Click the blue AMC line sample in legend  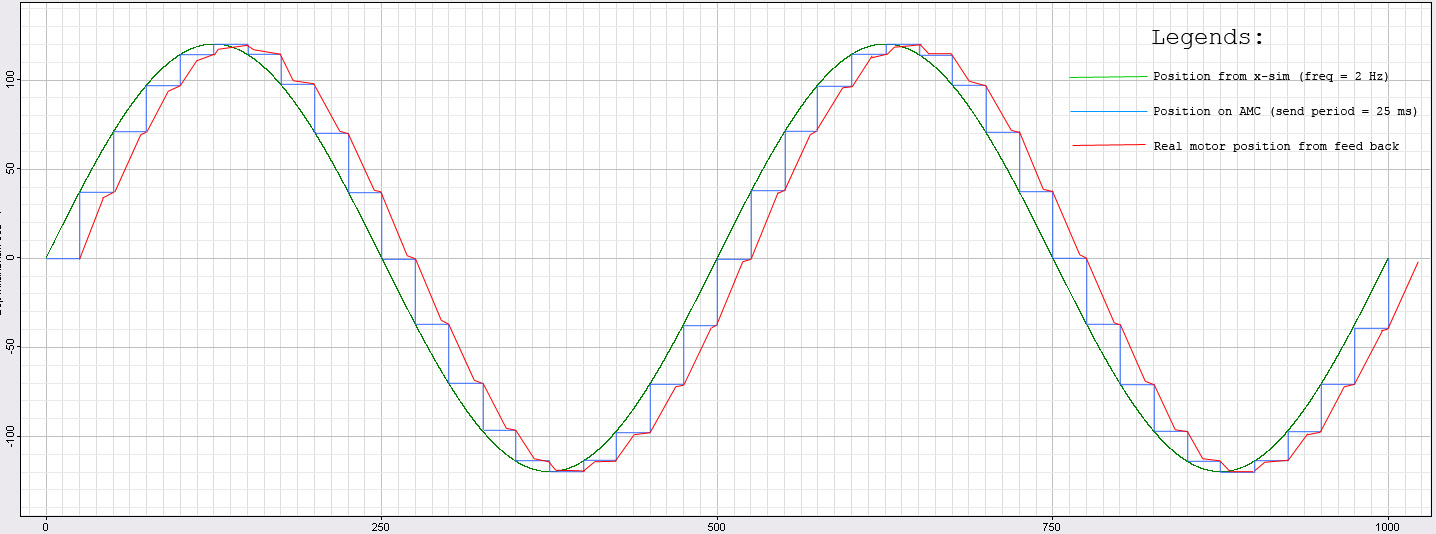tap(1108, 111)
